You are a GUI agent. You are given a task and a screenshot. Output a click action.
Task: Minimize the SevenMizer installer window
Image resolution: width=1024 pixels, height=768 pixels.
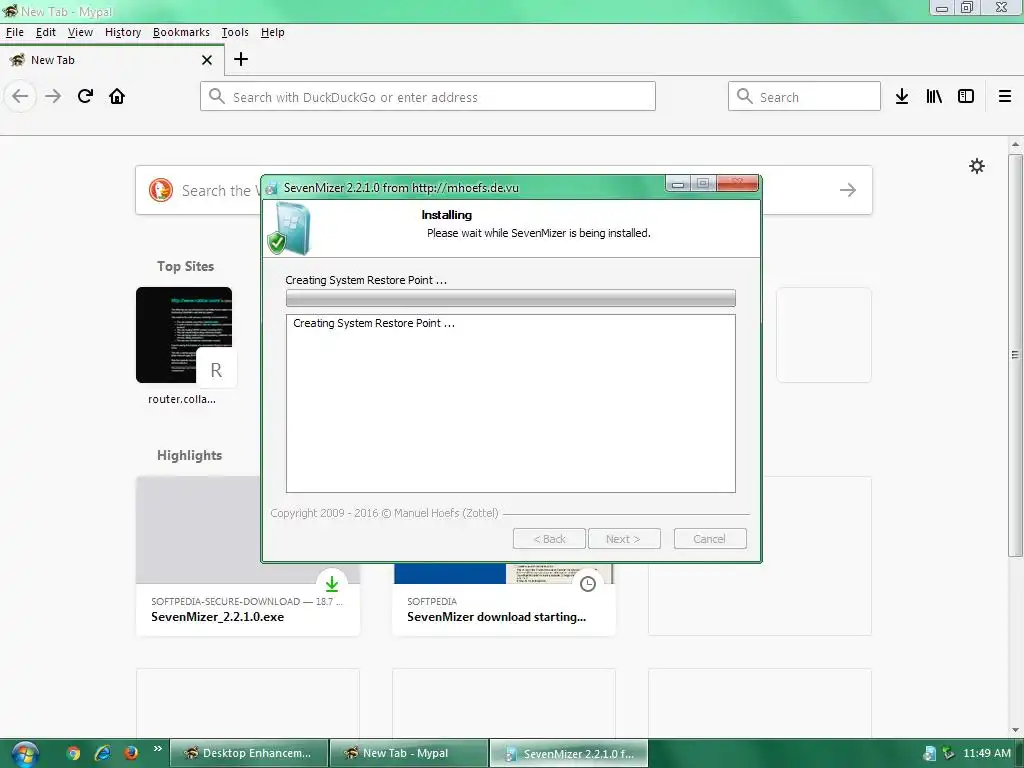[x=678, y=184]
